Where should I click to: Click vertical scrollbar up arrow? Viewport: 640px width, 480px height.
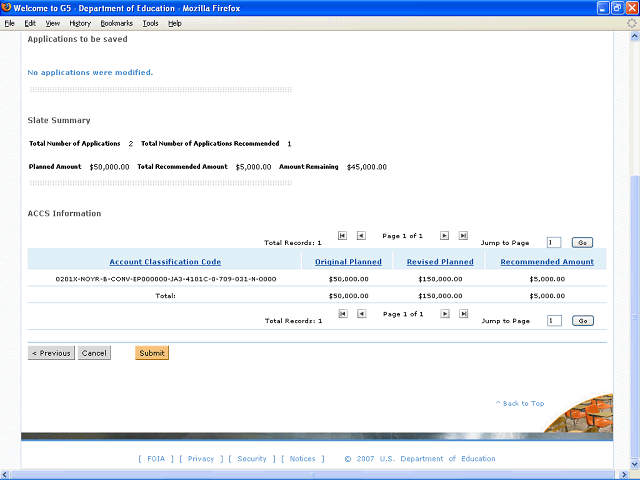(x=634, y=36)
